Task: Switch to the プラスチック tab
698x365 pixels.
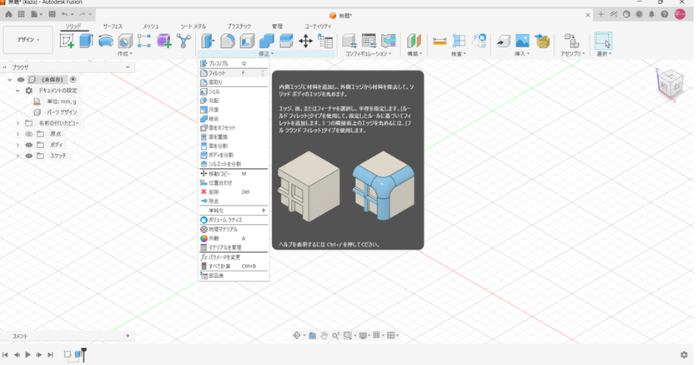Action: [x=239, y=26]
